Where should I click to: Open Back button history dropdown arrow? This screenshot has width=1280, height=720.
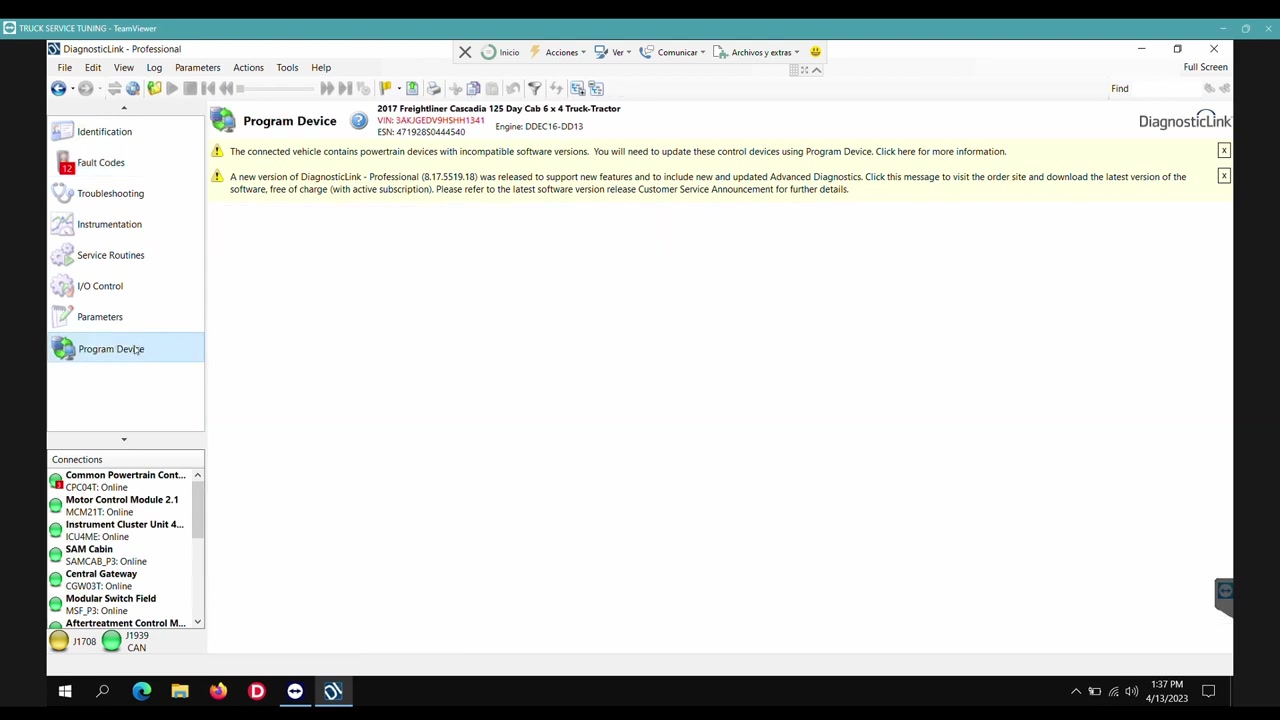pos(72,89)
